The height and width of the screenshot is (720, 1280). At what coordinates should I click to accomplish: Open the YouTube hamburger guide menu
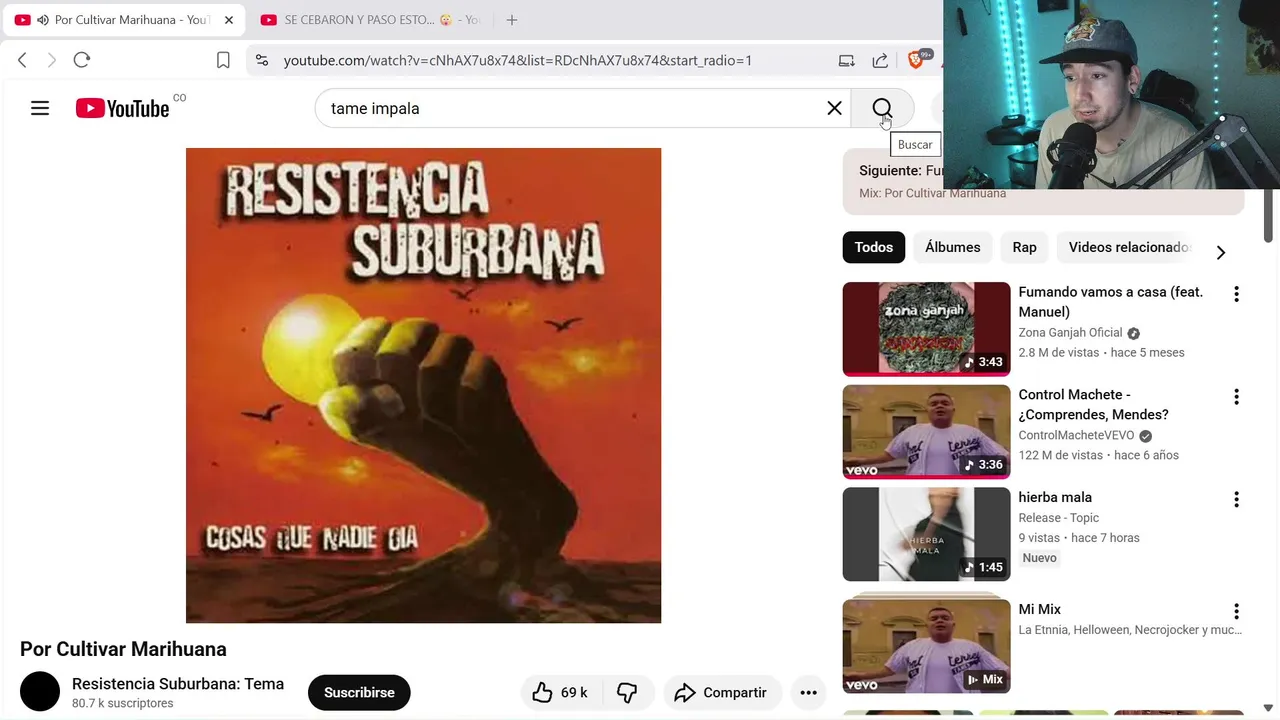40,108
